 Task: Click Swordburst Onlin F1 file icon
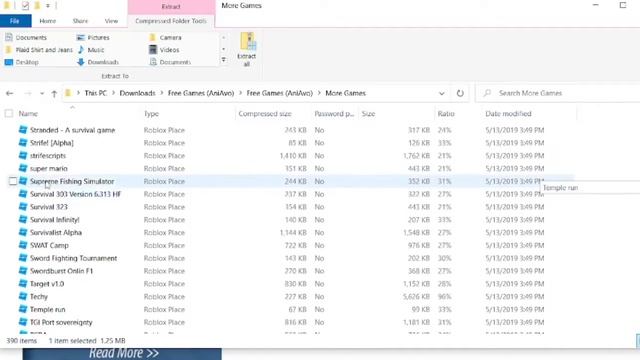coord(23,271)
